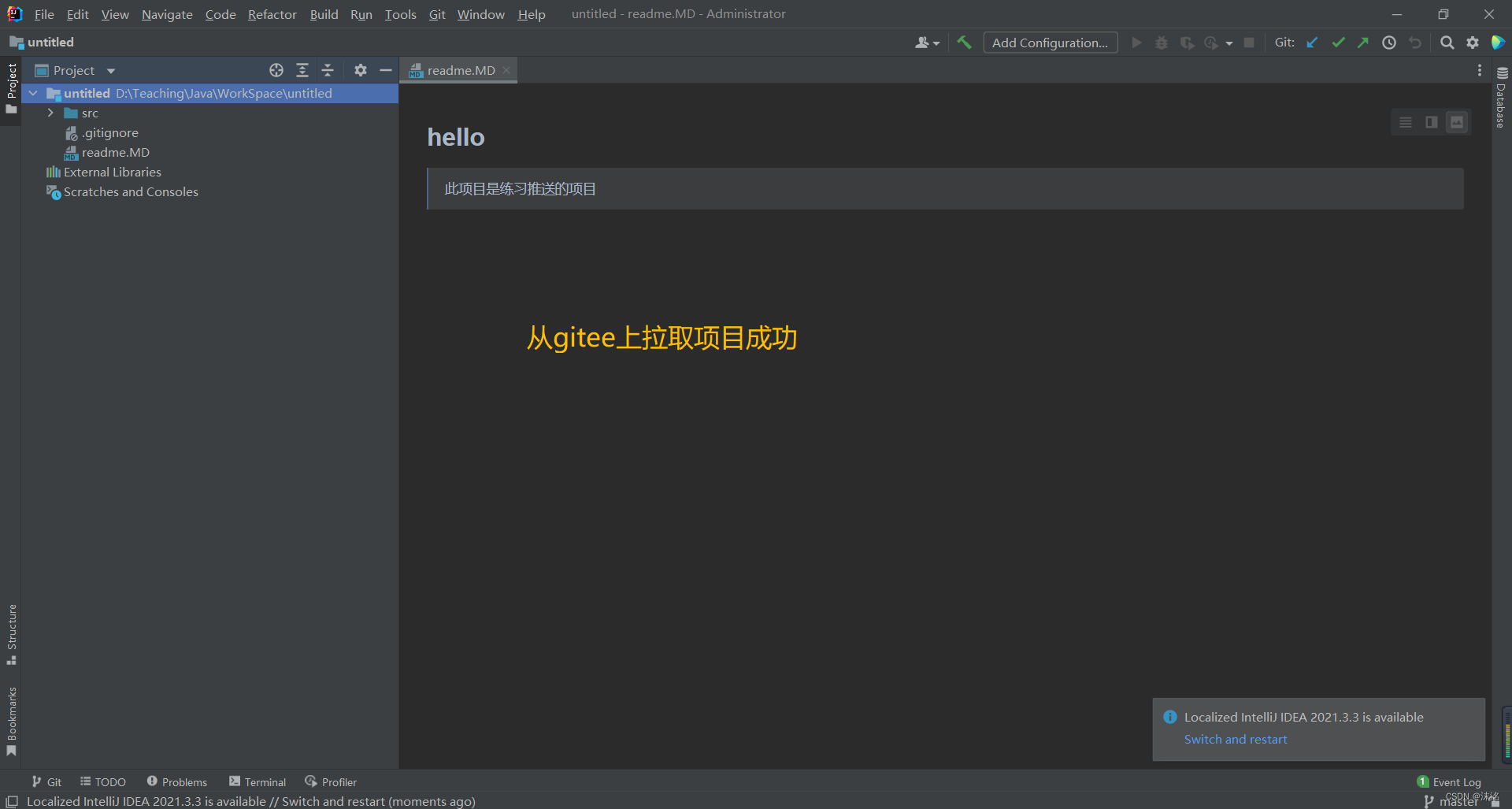Open the Database tool window

[x=1501, y=98]
